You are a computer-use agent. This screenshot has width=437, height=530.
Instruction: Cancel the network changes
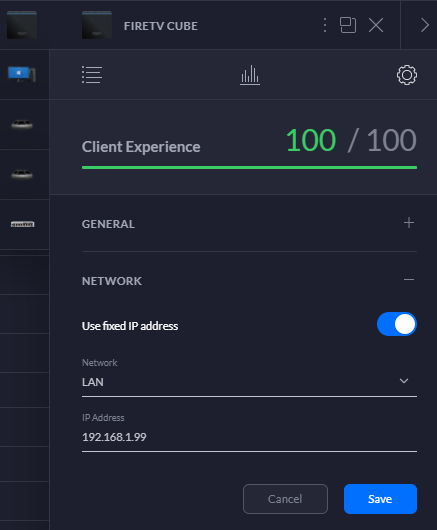click(x=285, y=499)
